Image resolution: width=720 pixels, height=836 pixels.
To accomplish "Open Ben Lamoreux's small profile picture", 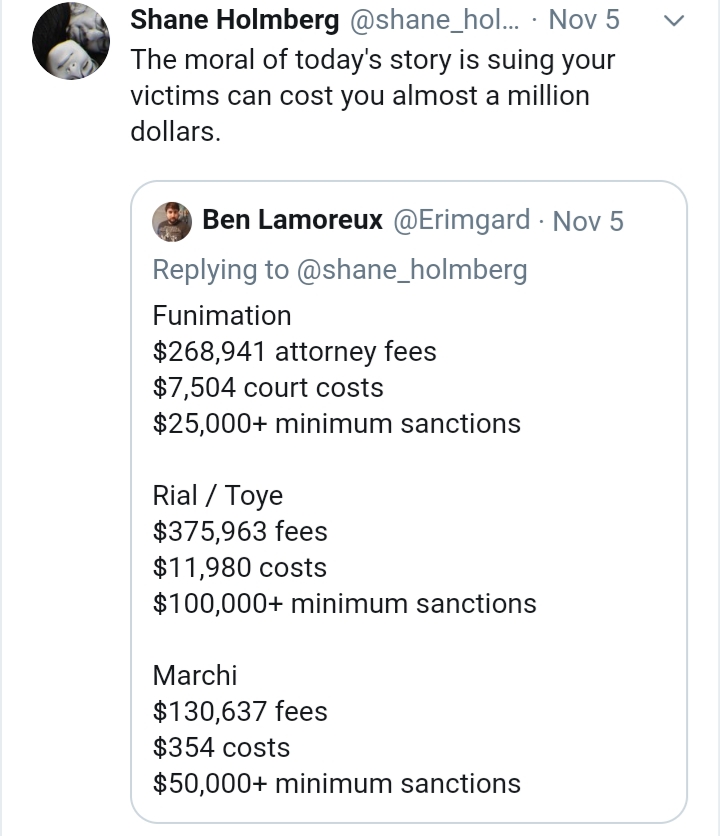I will (172, 222).
